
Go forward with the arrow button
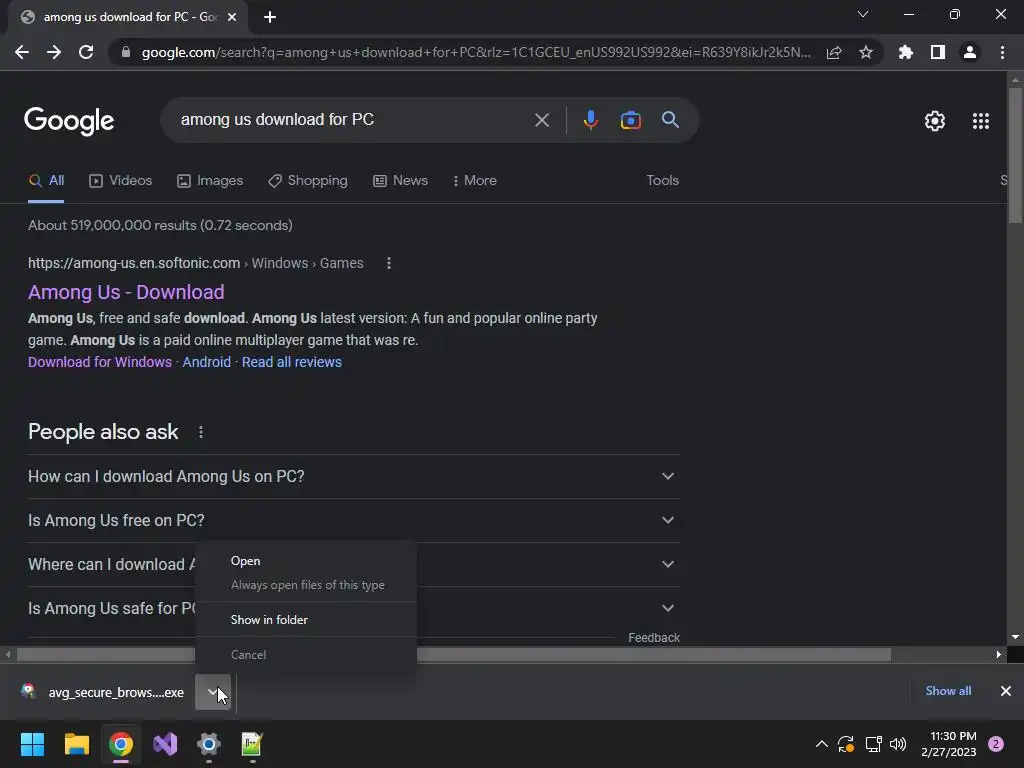point(54,52)
